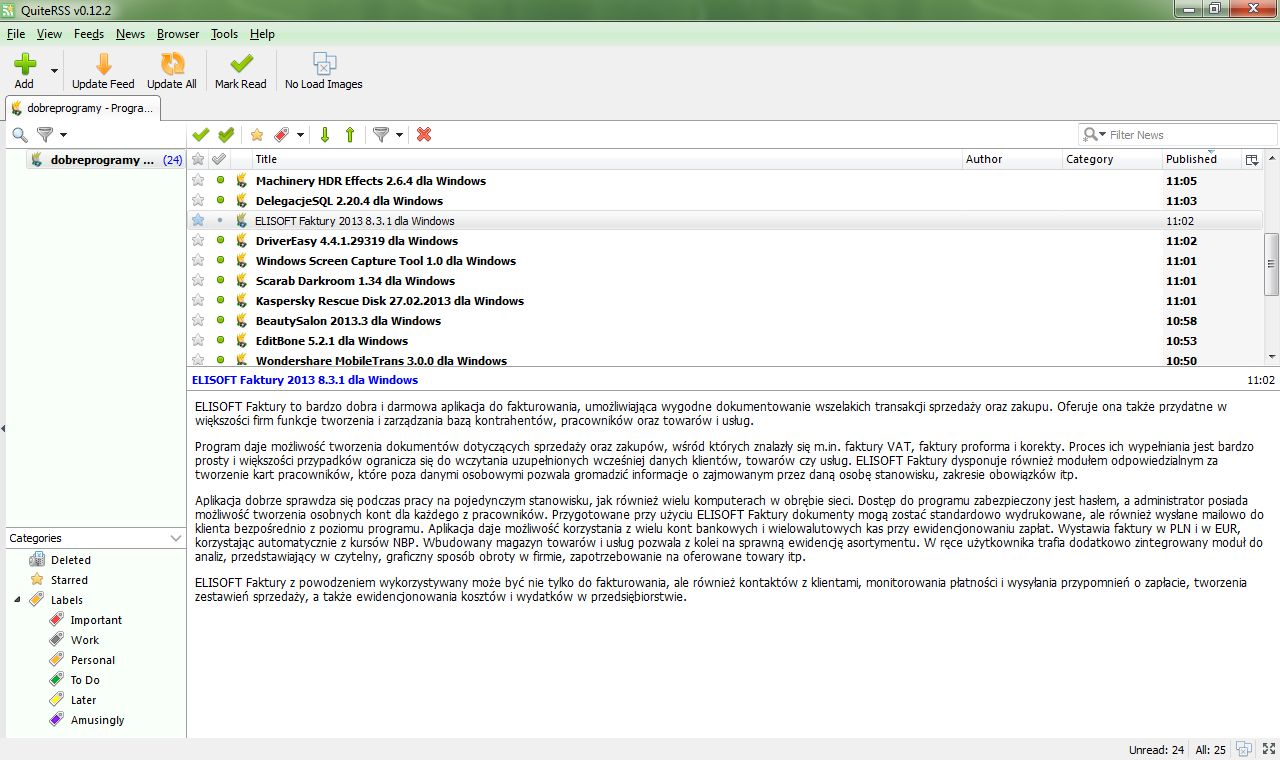Click the label tag toolbar icon
1280x760 pixels.
[x=282, y=135]
